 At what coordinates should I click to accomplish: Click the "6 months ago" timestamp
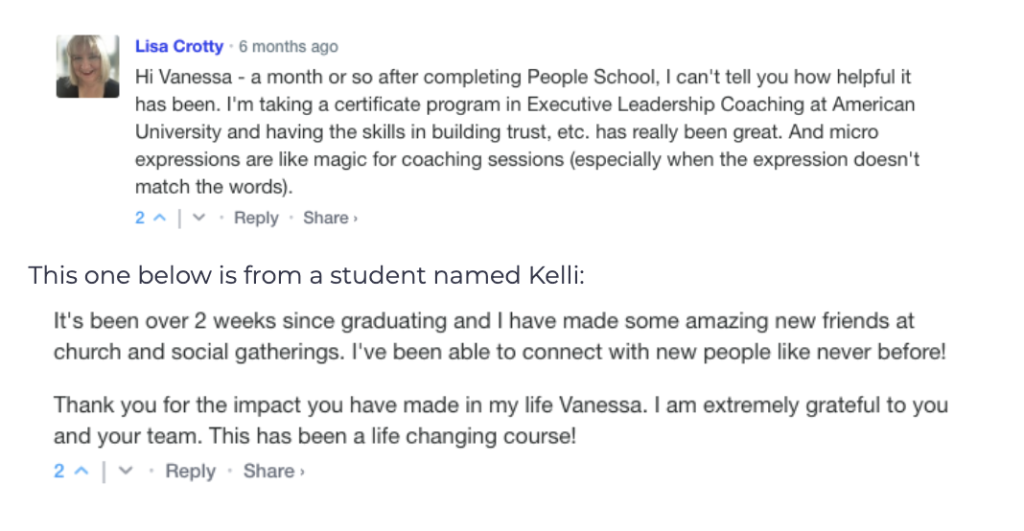point(288,47)
